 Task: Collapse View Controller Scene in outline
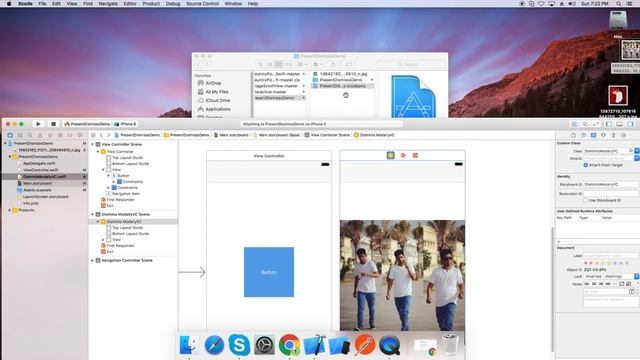coord(93,144)
